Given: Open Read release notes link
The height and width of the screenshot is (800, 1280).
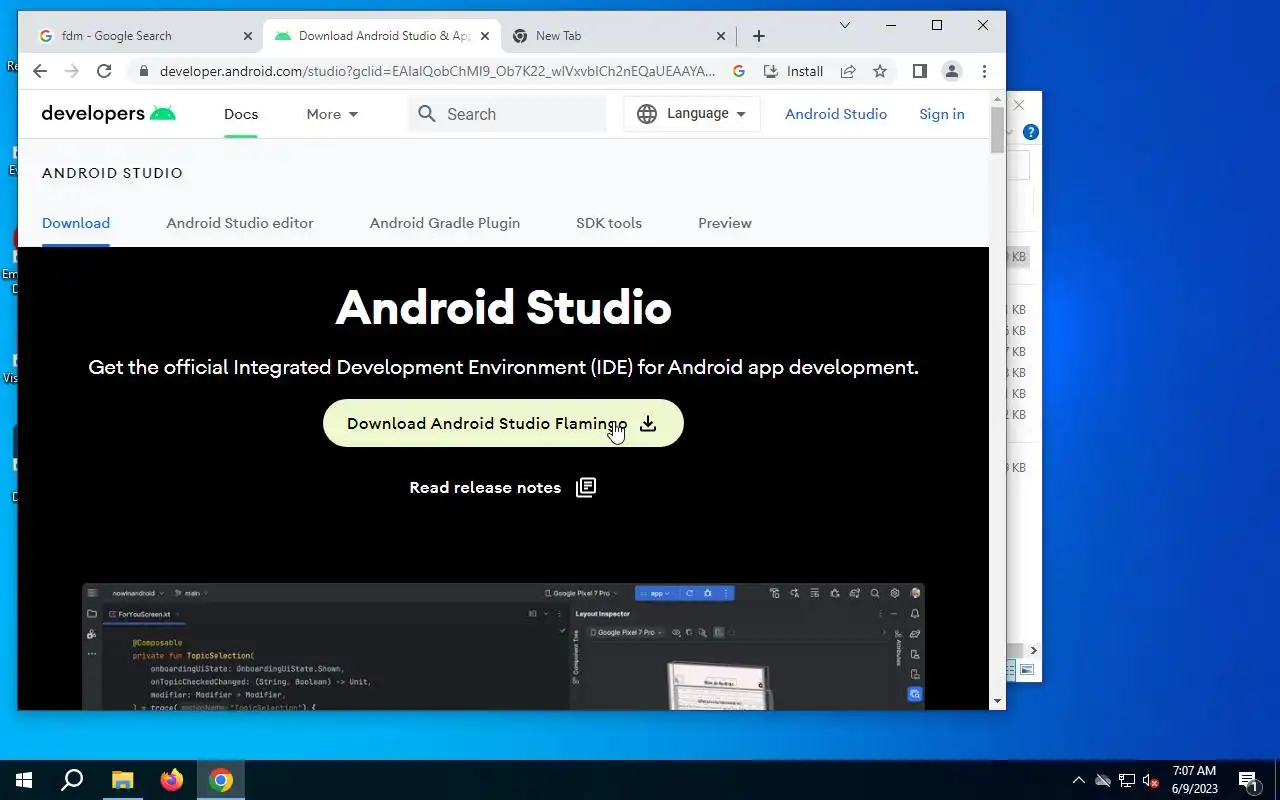Looking at the screenshot, I should 503,487.
